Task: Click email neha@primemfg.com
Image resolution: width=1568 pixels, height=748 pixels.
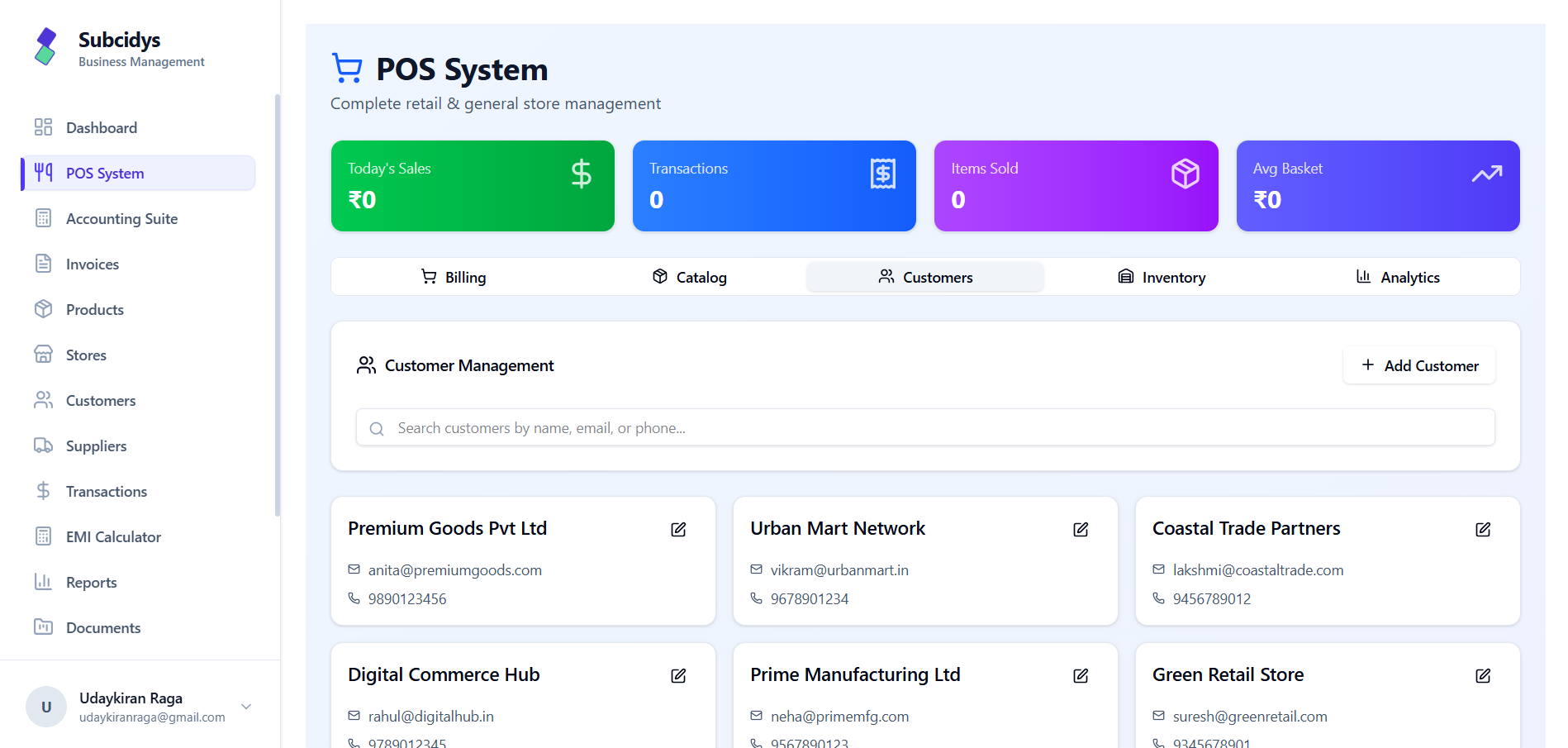Action: [839, 716]
